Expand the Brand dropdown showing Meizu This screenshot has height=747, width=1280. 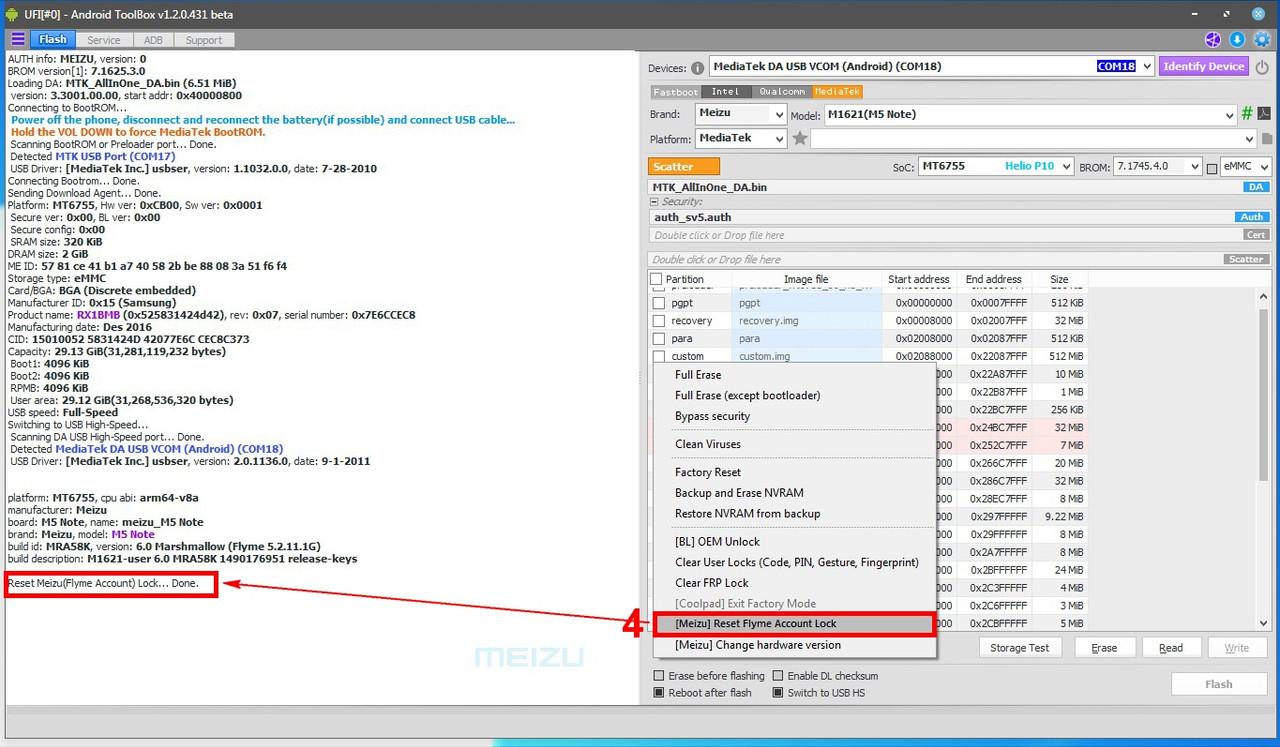pos(740,114)
